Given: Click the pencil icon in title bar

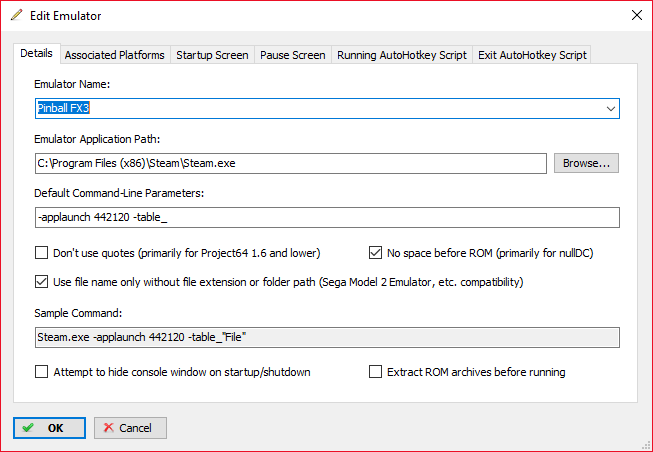Looking at the screenshot, I should [x=17, y=15].
